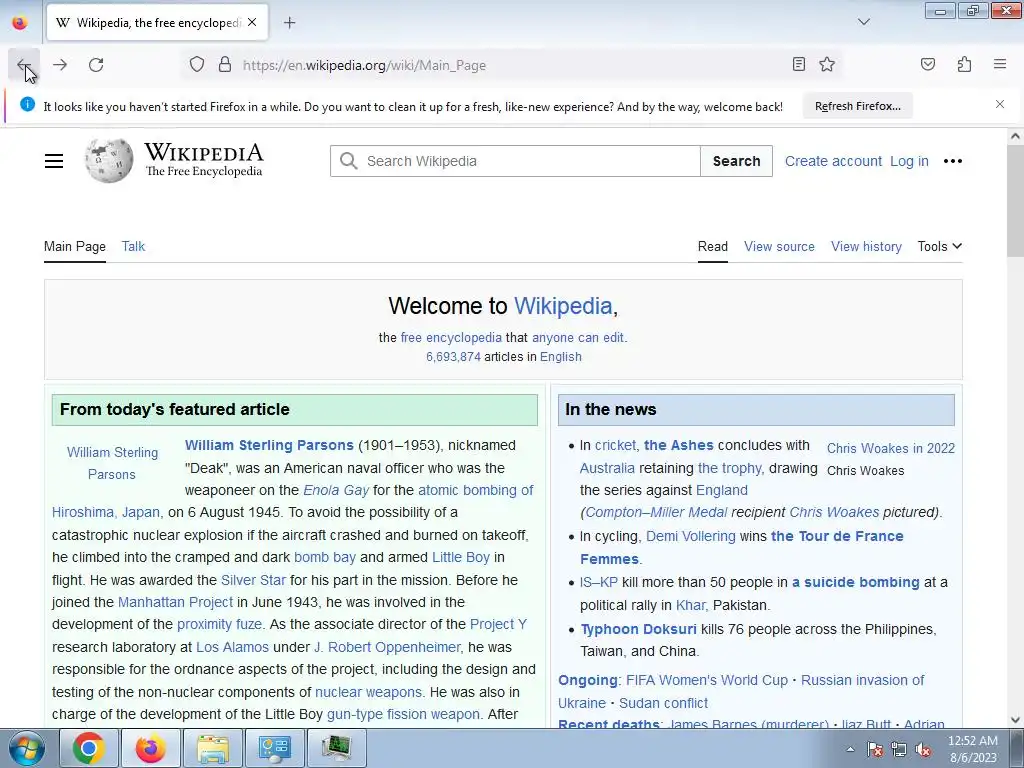Dismiss the Firefox refresh notification bar
This screenshot has width=1024, height=768.
(1000, 104)
